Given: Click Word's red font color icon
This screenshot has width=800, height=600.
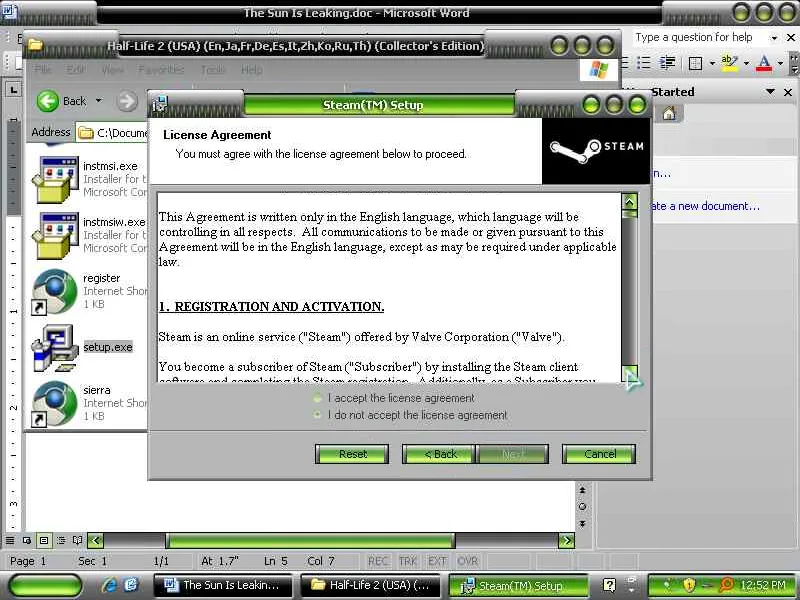Looking at the screenshot, I should point(764,63).
